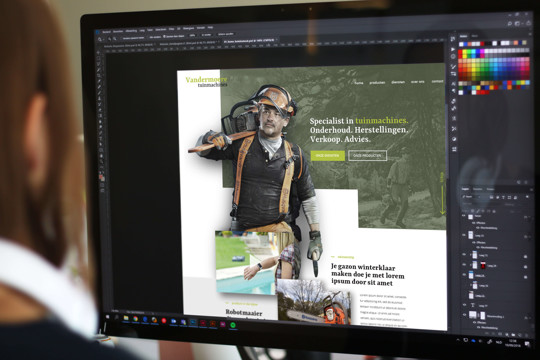This screenshot has width=540, height=360.
Task: Click the share icon at top right
Action: (528, 23)
